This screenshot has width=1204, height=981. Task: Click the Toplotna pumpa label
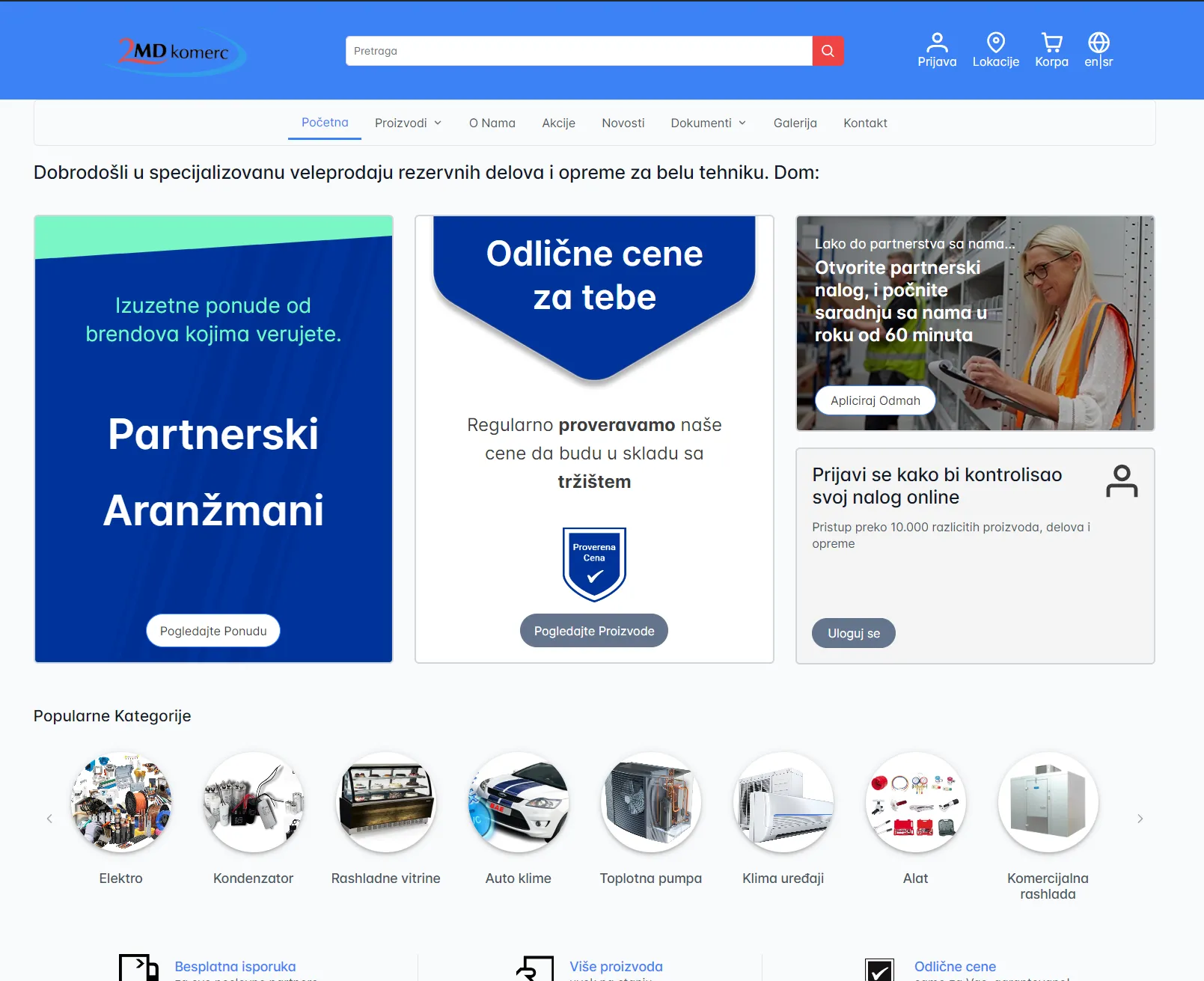651,878
